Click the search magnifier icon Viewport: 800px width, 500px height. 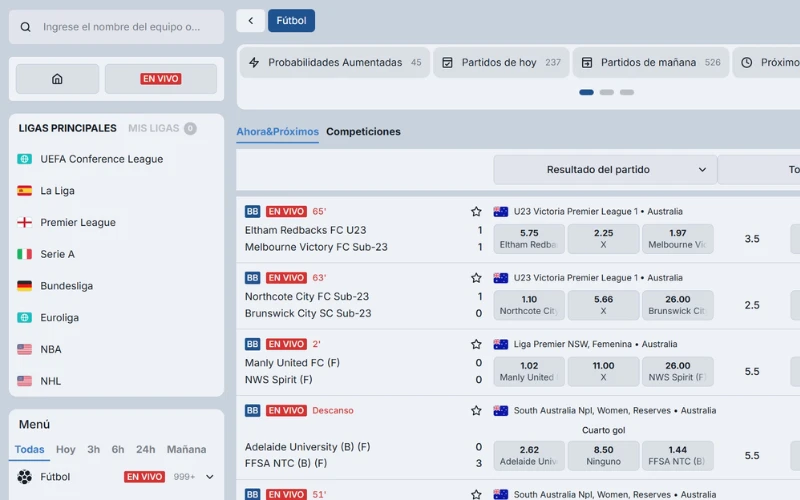pos(26,27)
